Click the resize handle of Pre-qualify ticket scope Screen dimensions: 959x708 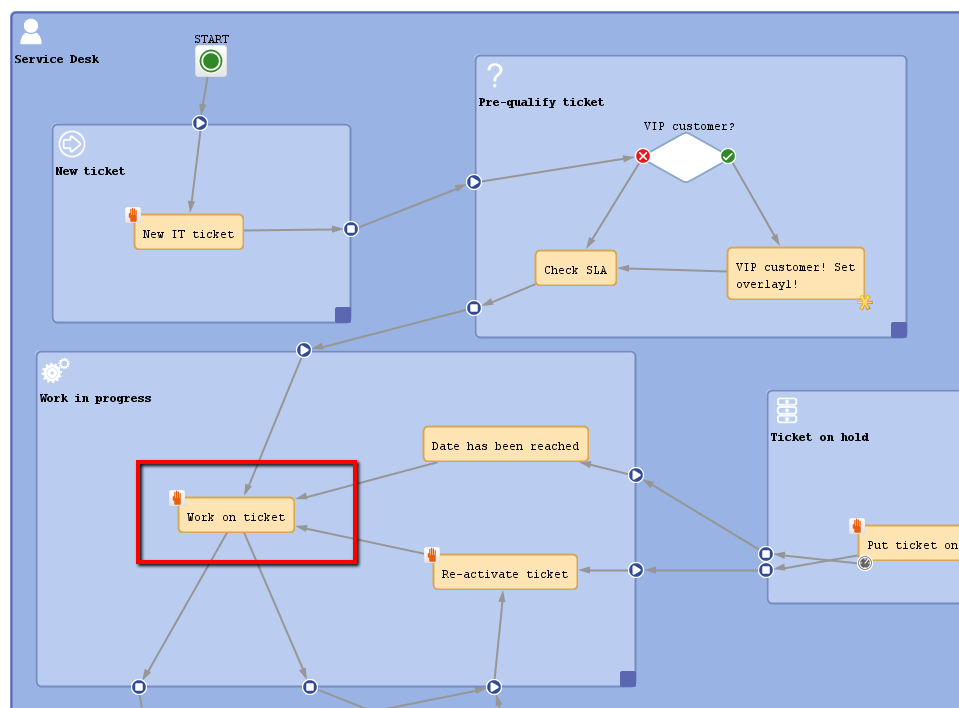pos(899,330)
